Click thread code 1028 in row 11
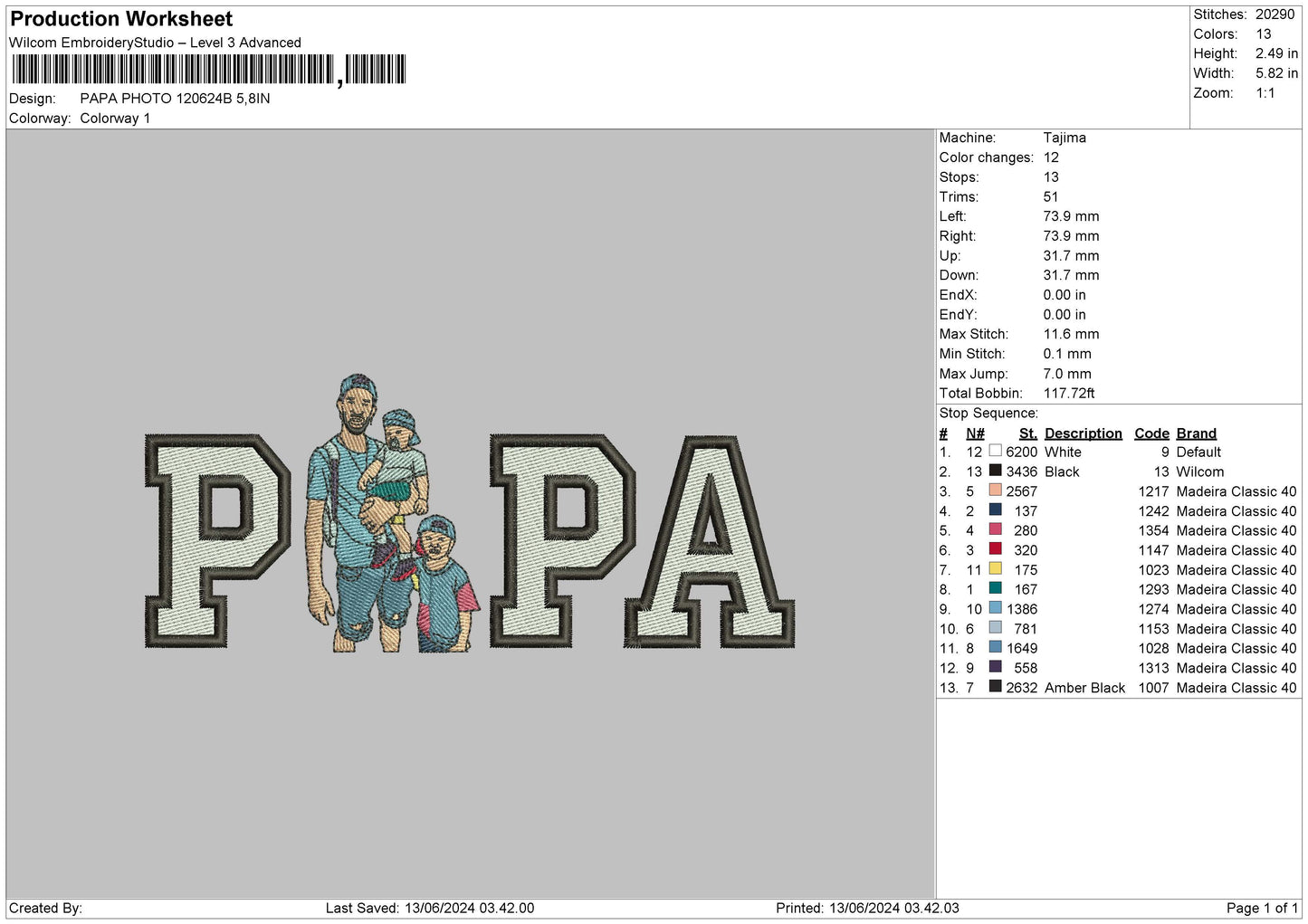Screen dimensions: 1308x924 1153,648
